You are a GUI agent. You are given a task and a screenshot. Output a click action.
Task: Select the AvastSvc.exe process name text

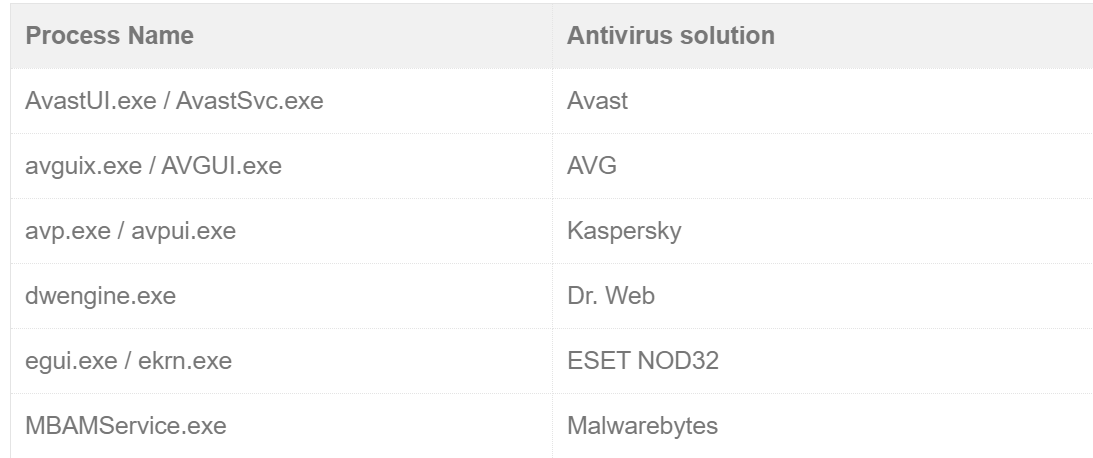point(250,101)
